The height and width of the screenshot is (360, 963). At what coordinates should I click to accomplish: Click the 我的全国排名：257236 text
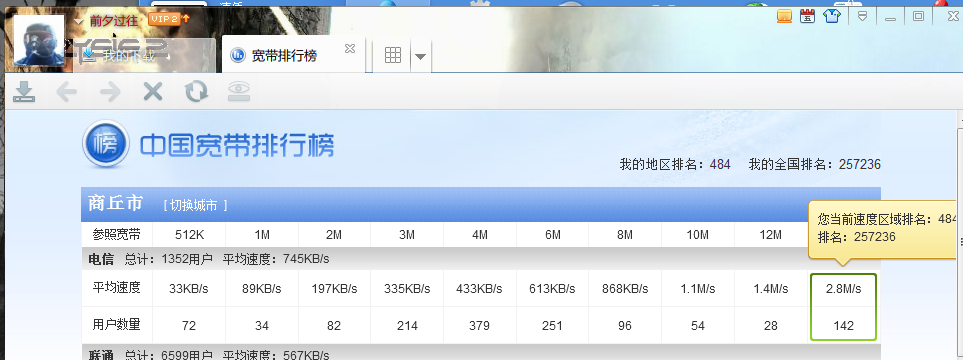tap(814, 164)
